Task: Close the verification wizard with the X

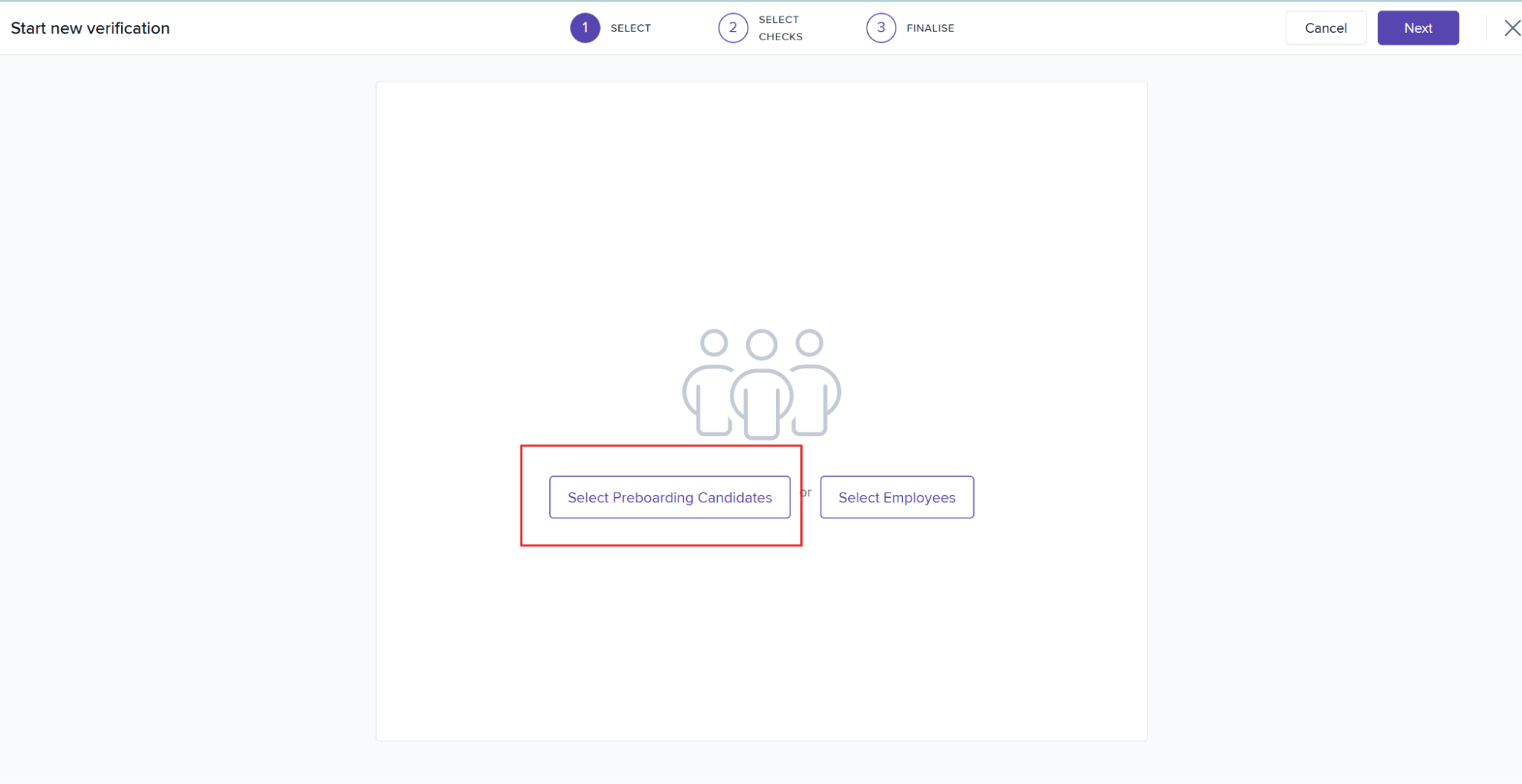Action: click(x=1511, y=28)
